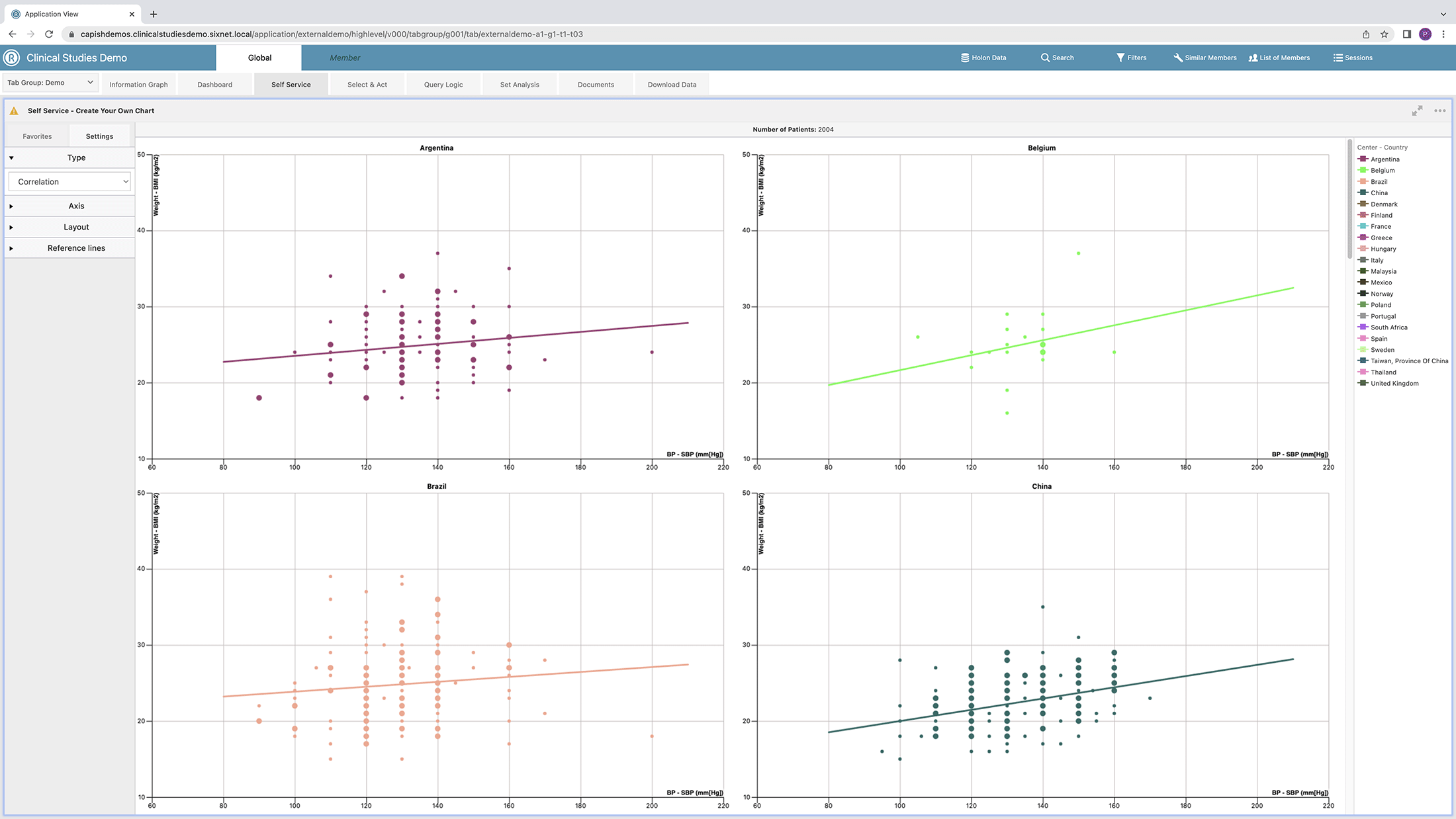Screen dimensions: 1456x819
Task: Open Similar Members wrench icon
Action: pyautogui.click(x=1178, y=58)
